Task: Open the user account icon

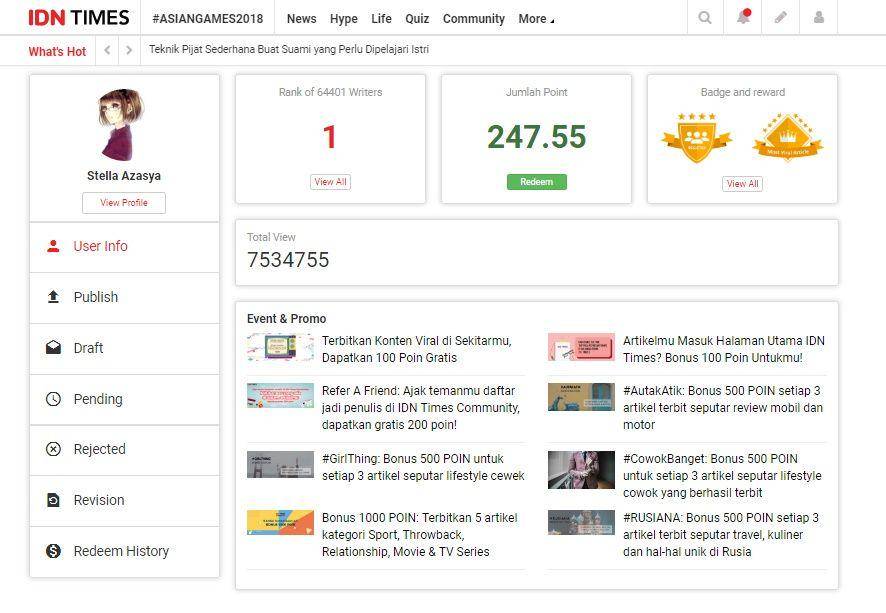Action: (818, 18)
